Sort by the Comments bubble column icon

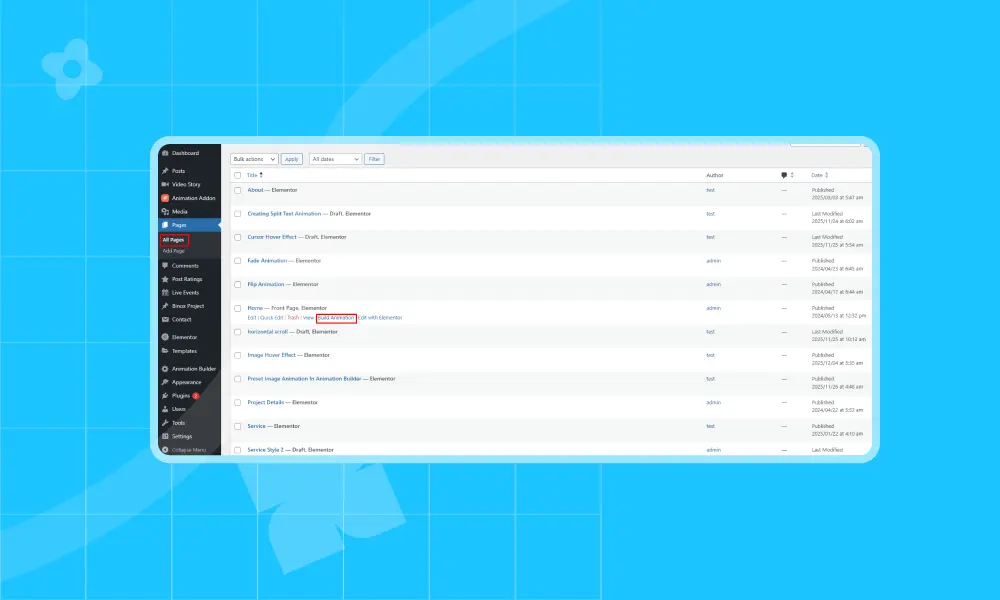click(x=785, y=175)
